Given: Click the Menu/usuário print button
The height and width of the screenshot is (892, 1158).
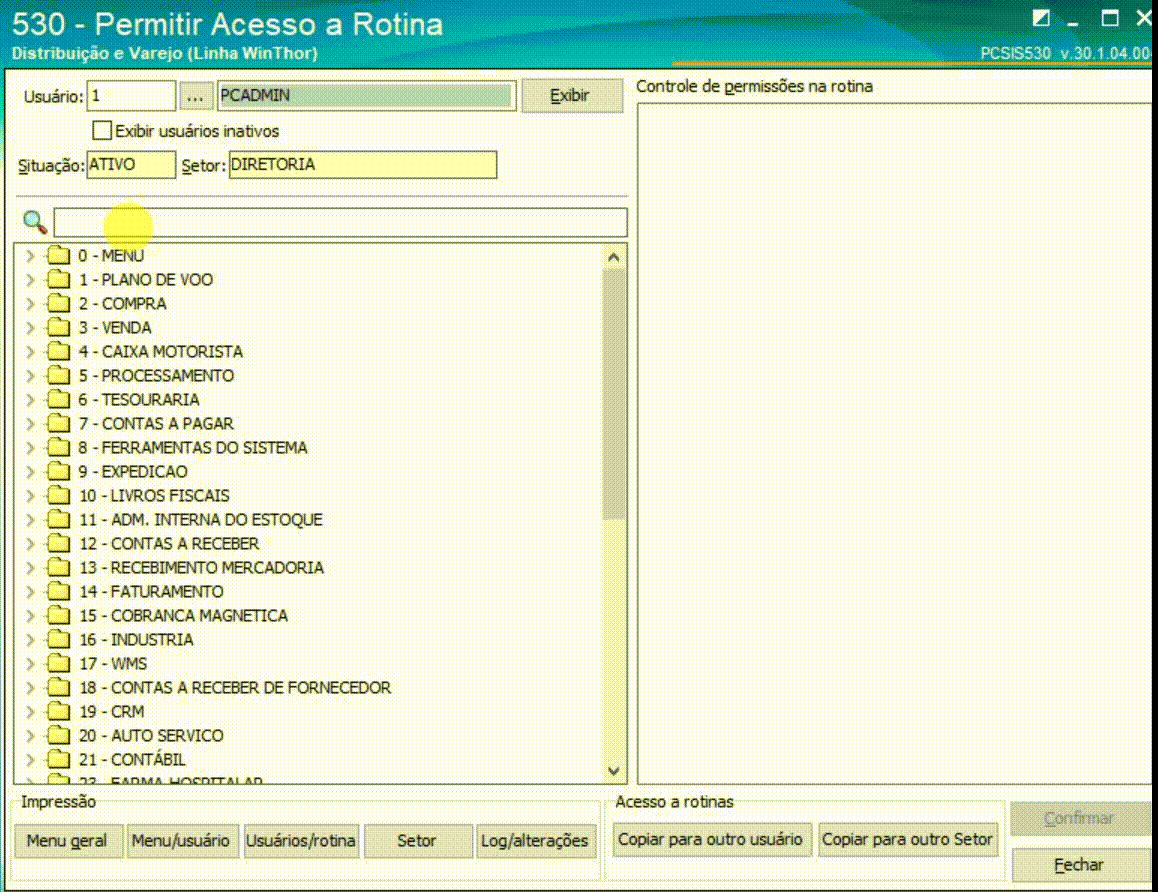Looking at the screenshot, I should (181, 840).
